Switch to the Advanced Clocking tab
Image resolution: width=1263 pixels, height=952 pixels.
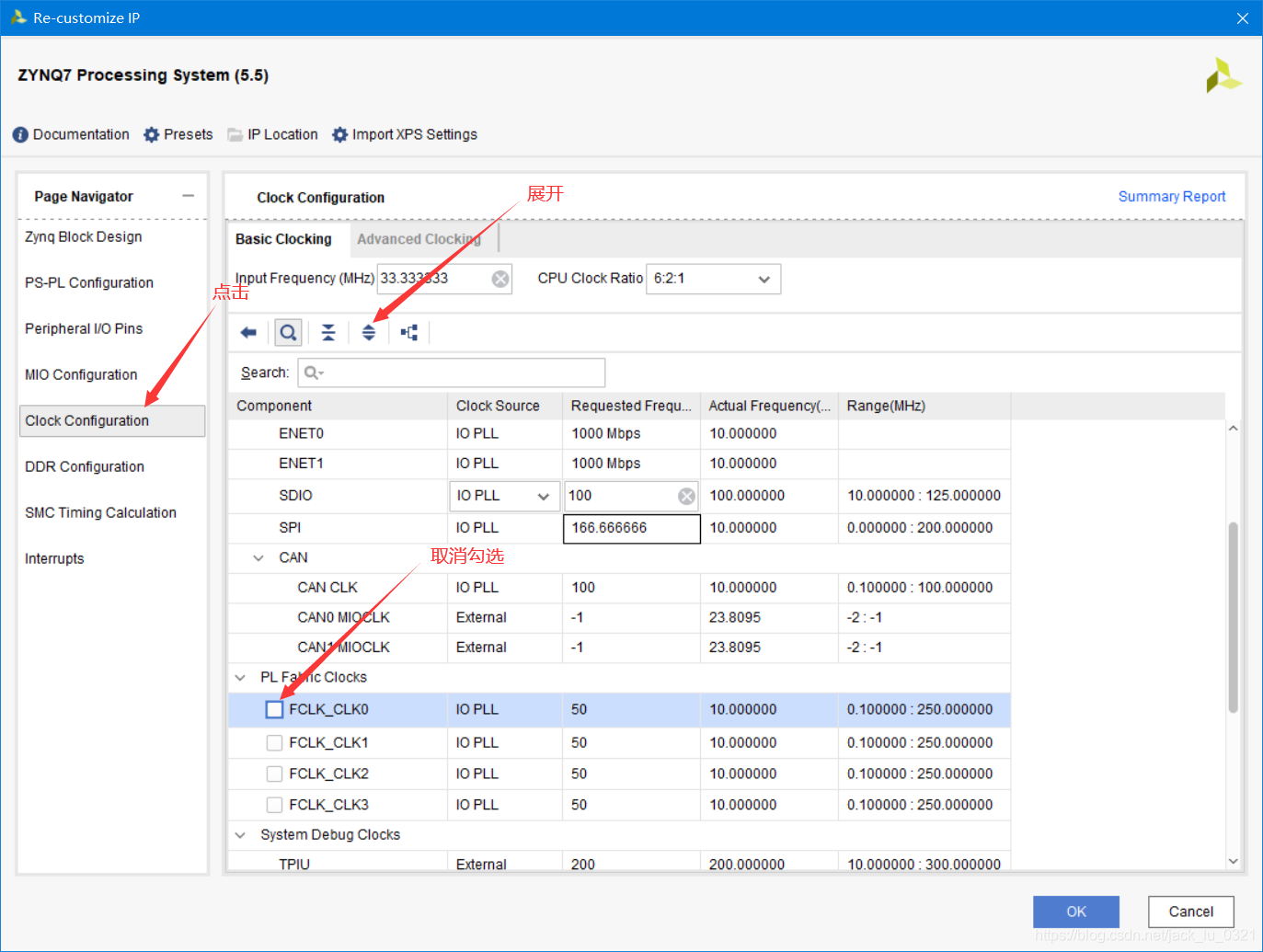(419, 239)
